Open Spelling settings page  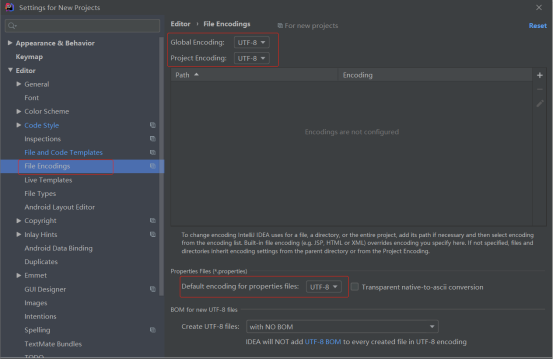click(x=37, y=330)
